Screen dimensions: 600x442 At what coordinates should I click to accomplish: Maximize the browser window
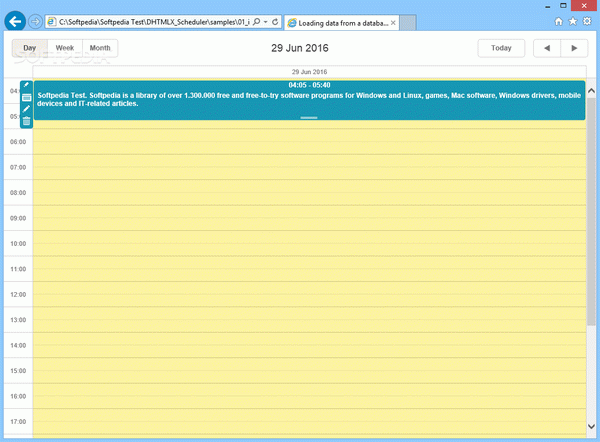click(563, 5)
